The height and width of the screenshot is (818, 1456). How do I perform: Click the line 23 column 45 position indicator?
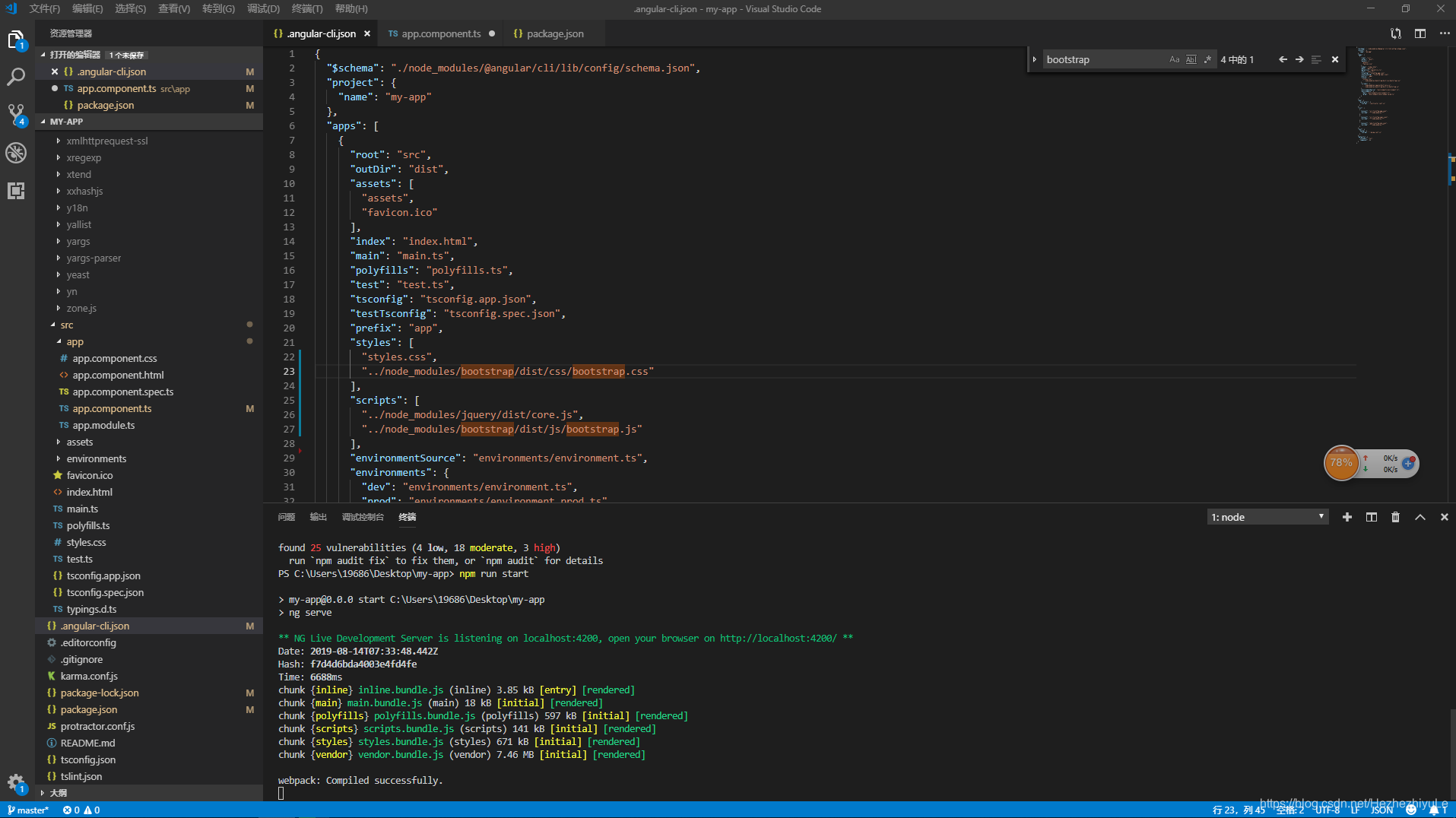click(x=1239, y=810)
